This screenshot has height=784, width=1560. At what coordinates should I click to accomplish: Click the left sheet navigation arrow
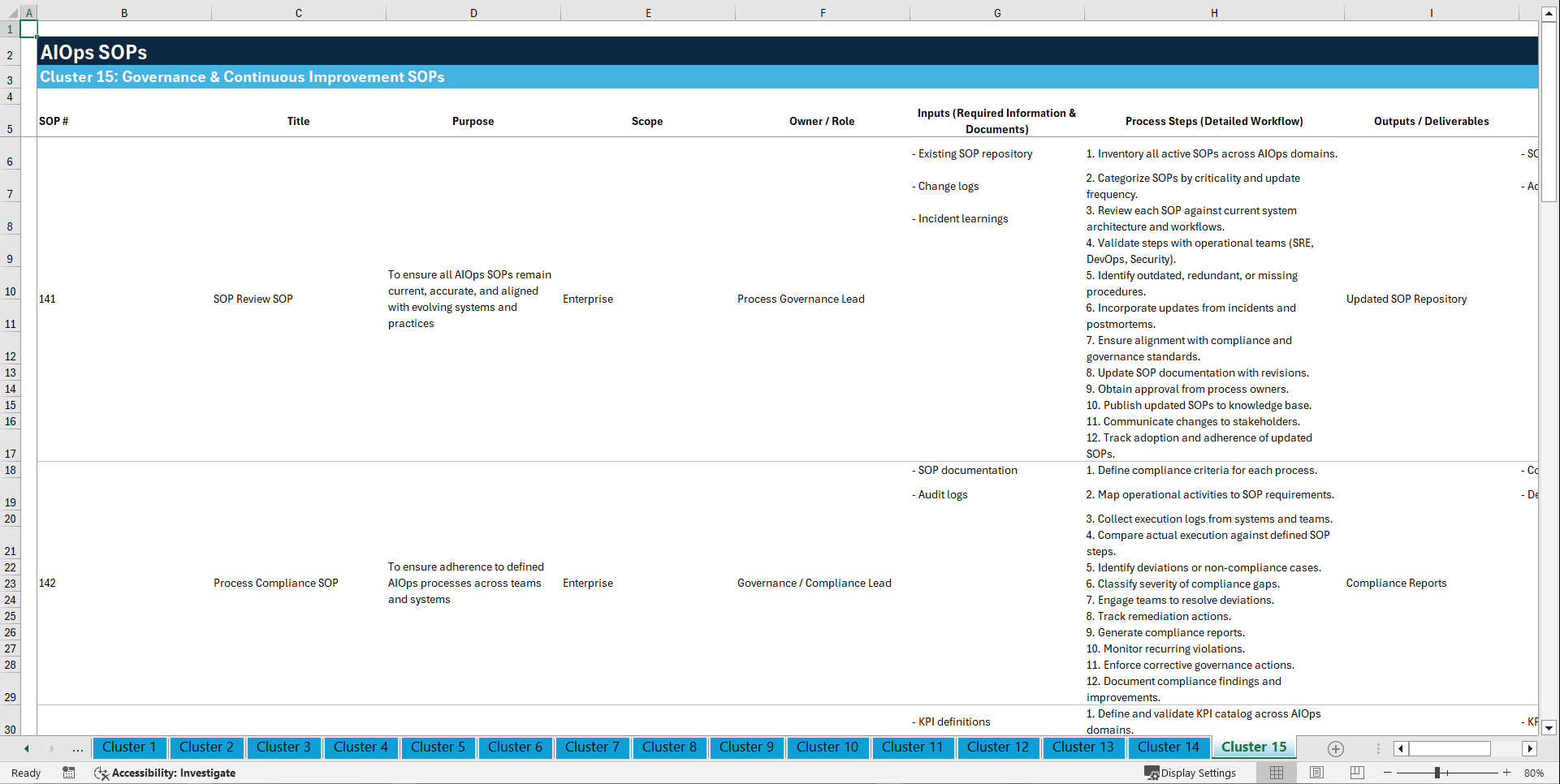[26, 748]
